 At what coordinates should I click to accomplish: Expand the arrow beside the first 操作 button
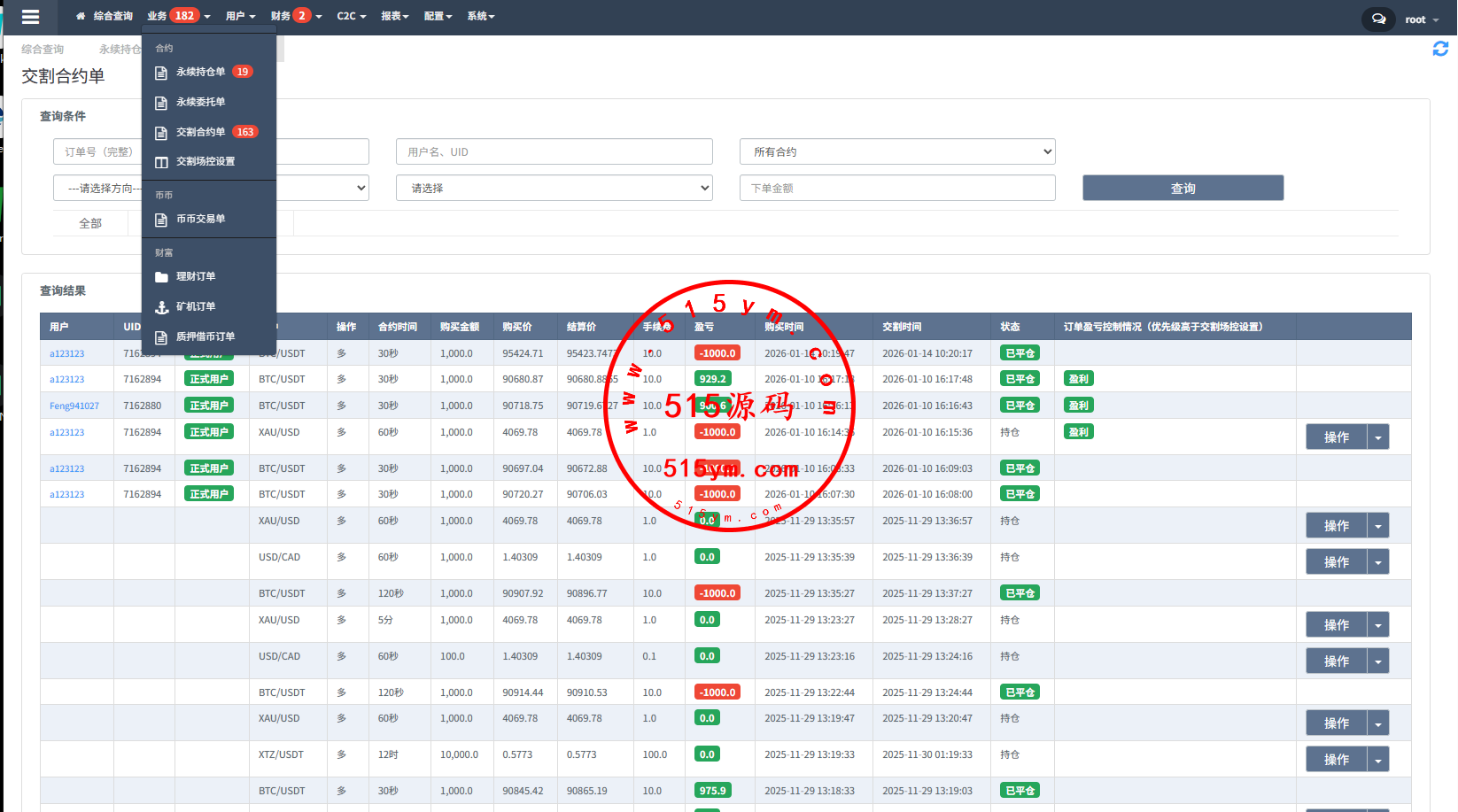(1377, 437)
